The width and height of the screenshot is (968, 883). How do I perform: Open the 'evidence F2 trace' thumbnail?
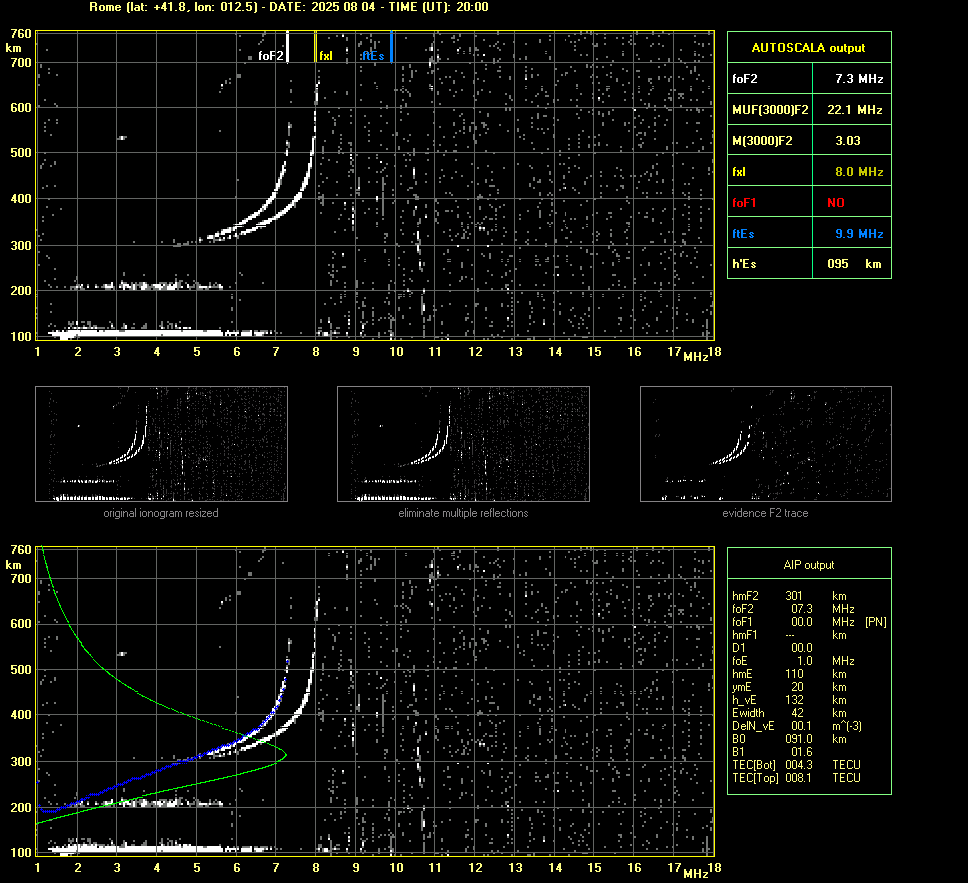766,444
